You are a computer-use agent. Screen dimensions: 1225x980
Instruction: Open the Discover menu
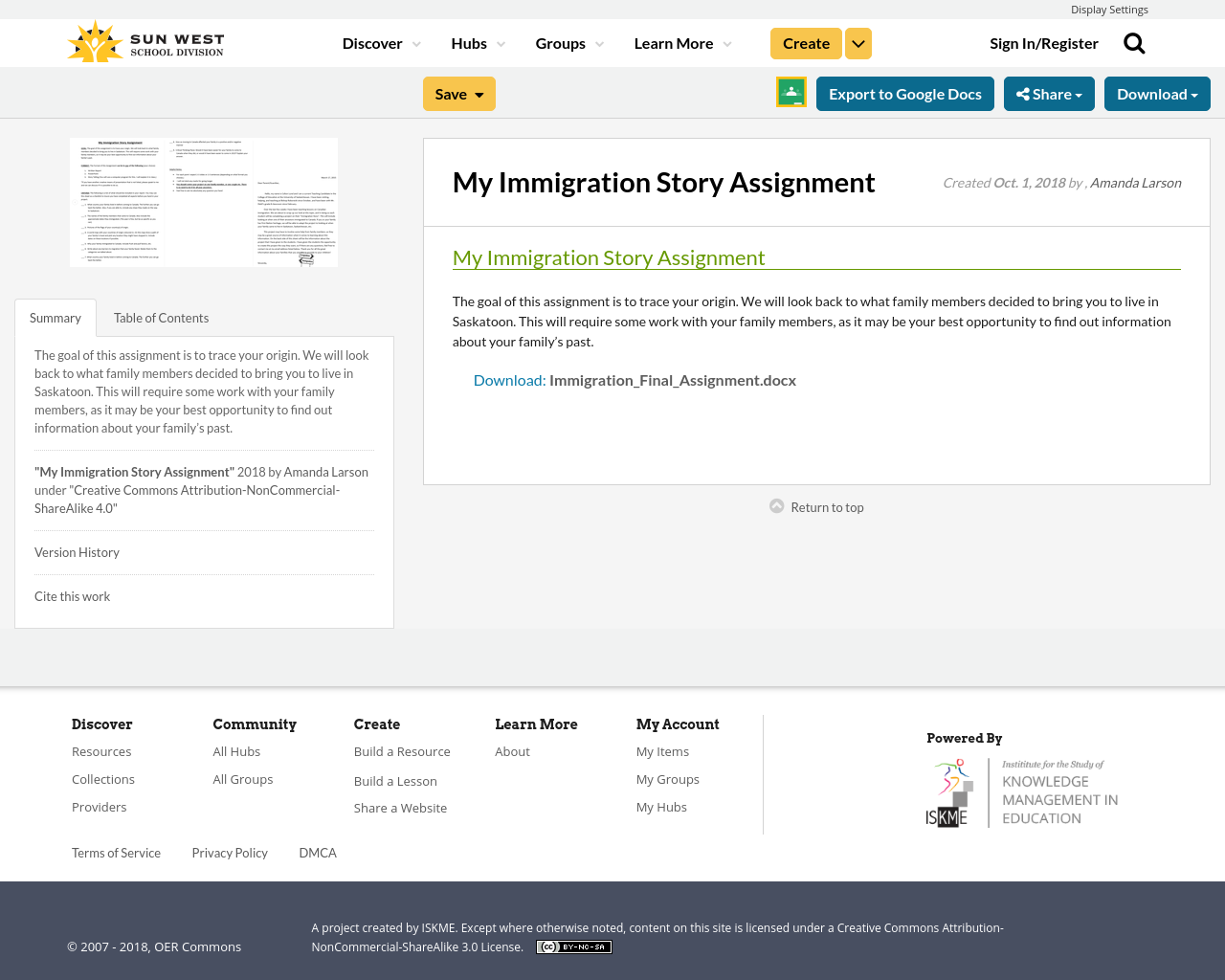(x=380, y=42)
